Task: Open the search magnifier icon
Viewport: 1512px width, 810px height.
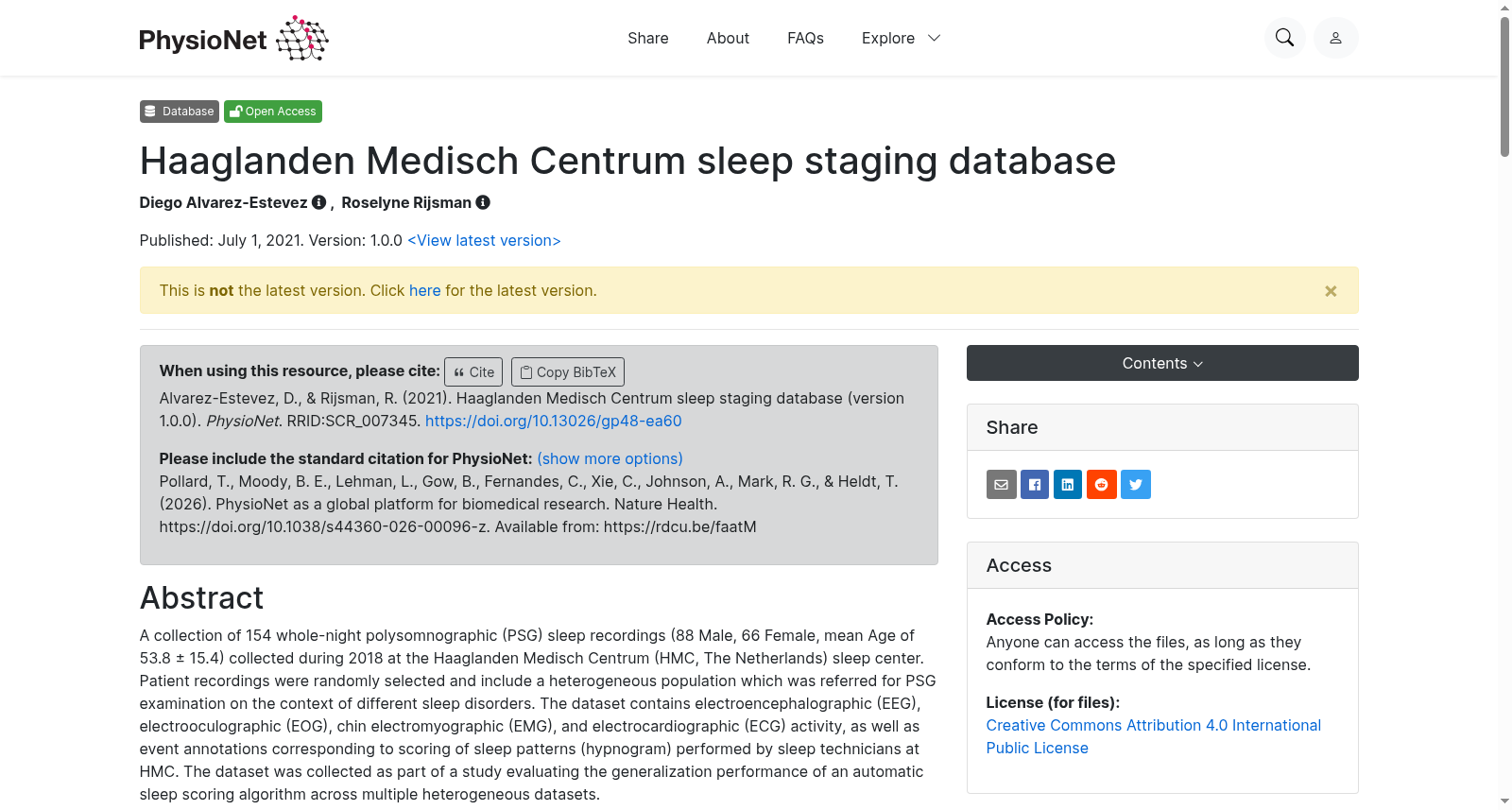Action: click(x=1284, y=38)
